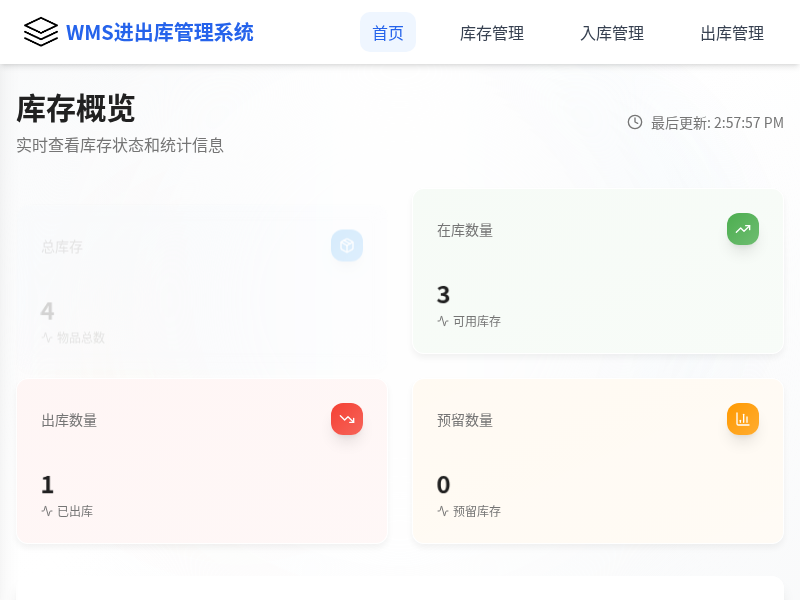800x600 pixels.
Task: Click the value 0 on 预留数量 card
Action: (x=443, y=485)
